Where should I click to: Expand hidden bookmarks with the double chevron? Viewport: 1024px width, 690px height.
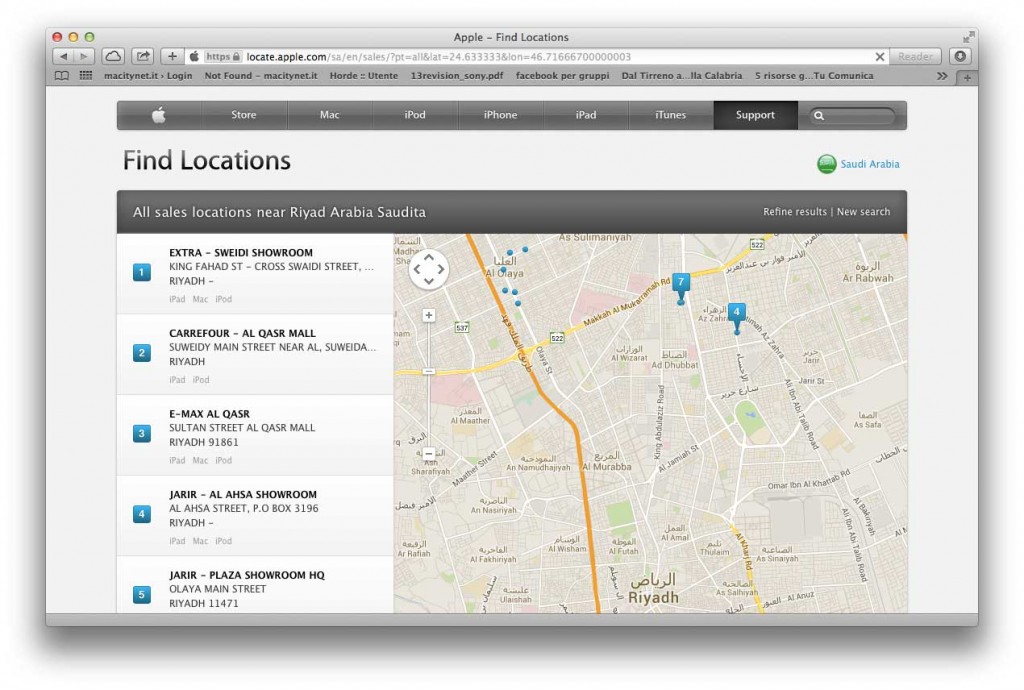pos(941,75)
